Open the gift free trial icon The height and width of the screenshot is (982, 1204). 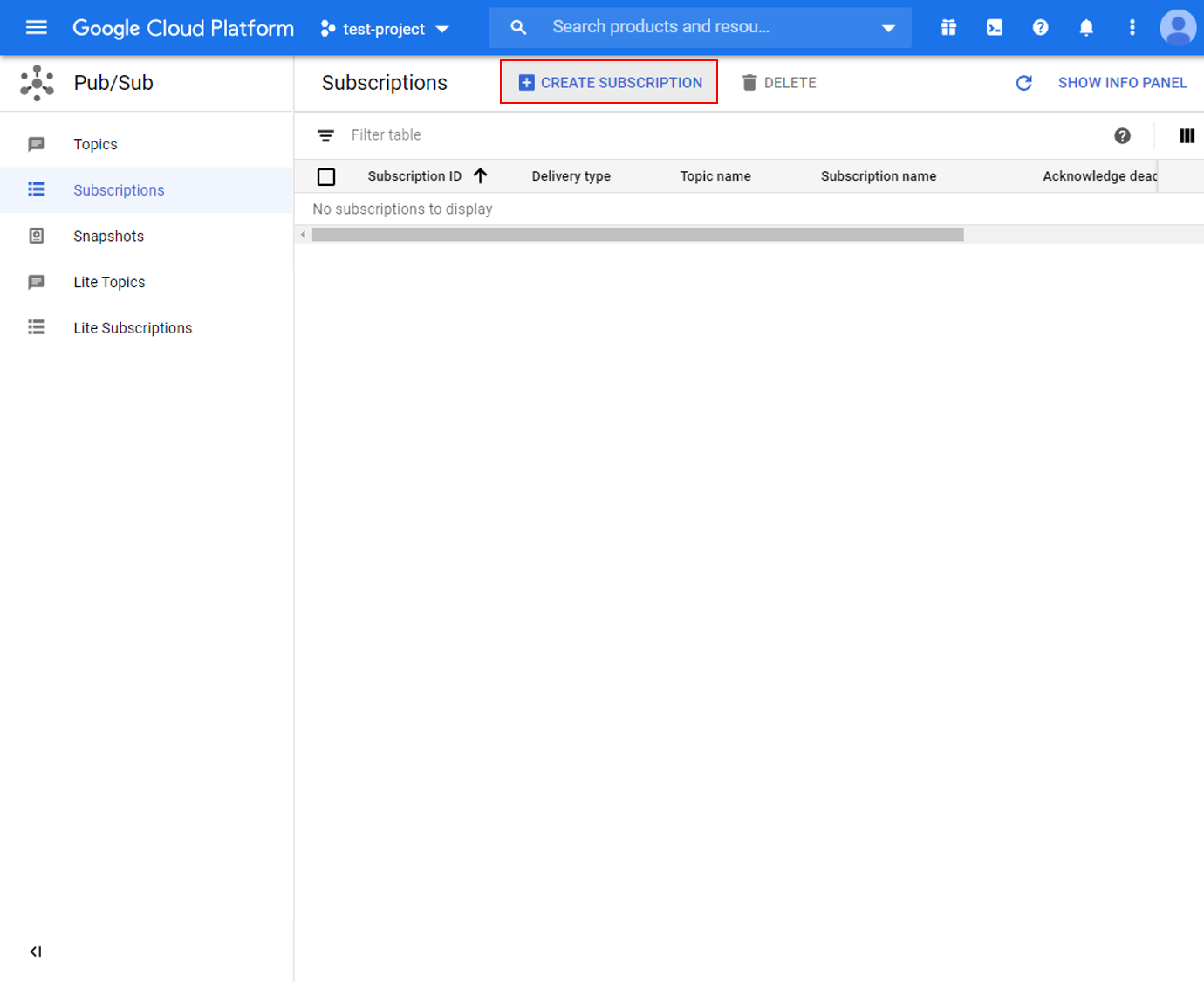click(948, 28)
